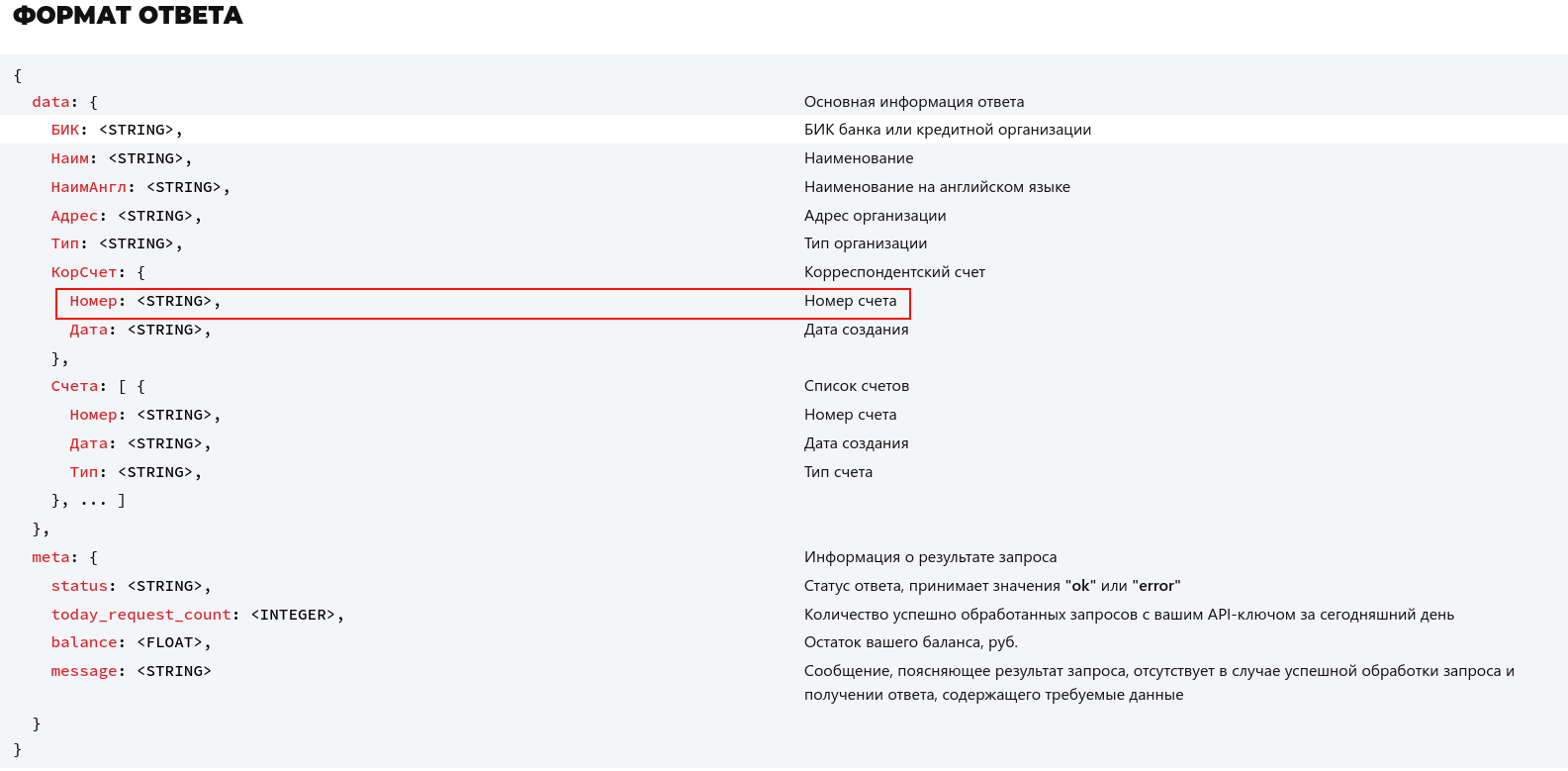Click the 'Список счетов' description text
This screenshot has height=771, width=1568.
(856, 386)
